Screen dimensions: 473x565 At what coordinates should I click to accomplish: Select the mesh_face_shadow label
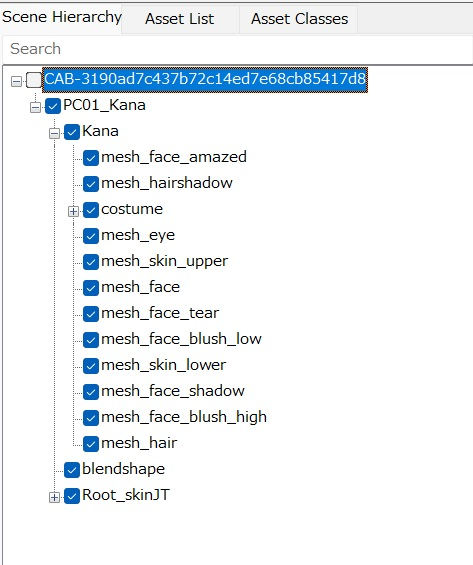(x=173, y=391)
